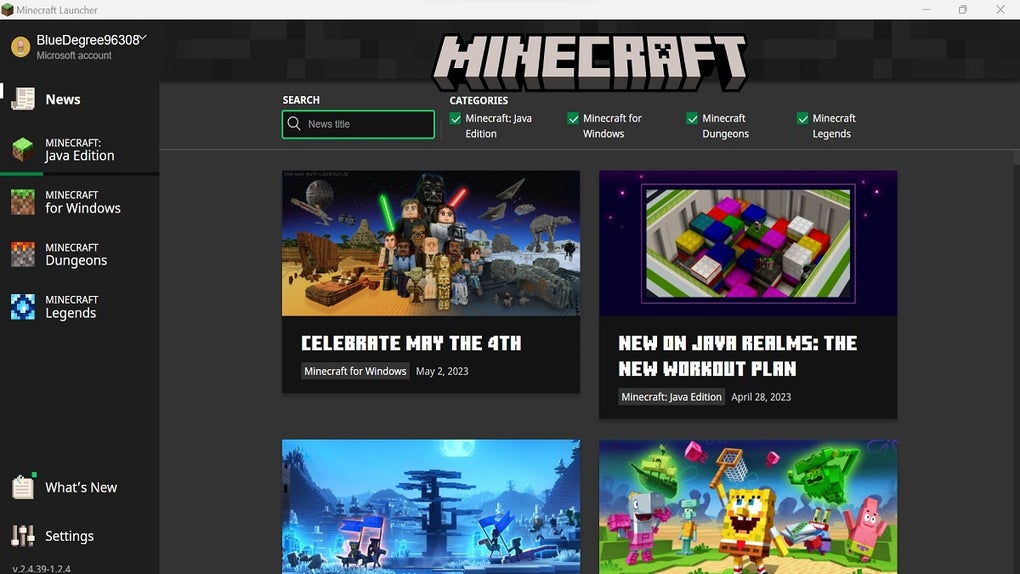Click the Minecraft Legends icon
The height and width of the screenshot is (574, 1020).
click(23, 307)
